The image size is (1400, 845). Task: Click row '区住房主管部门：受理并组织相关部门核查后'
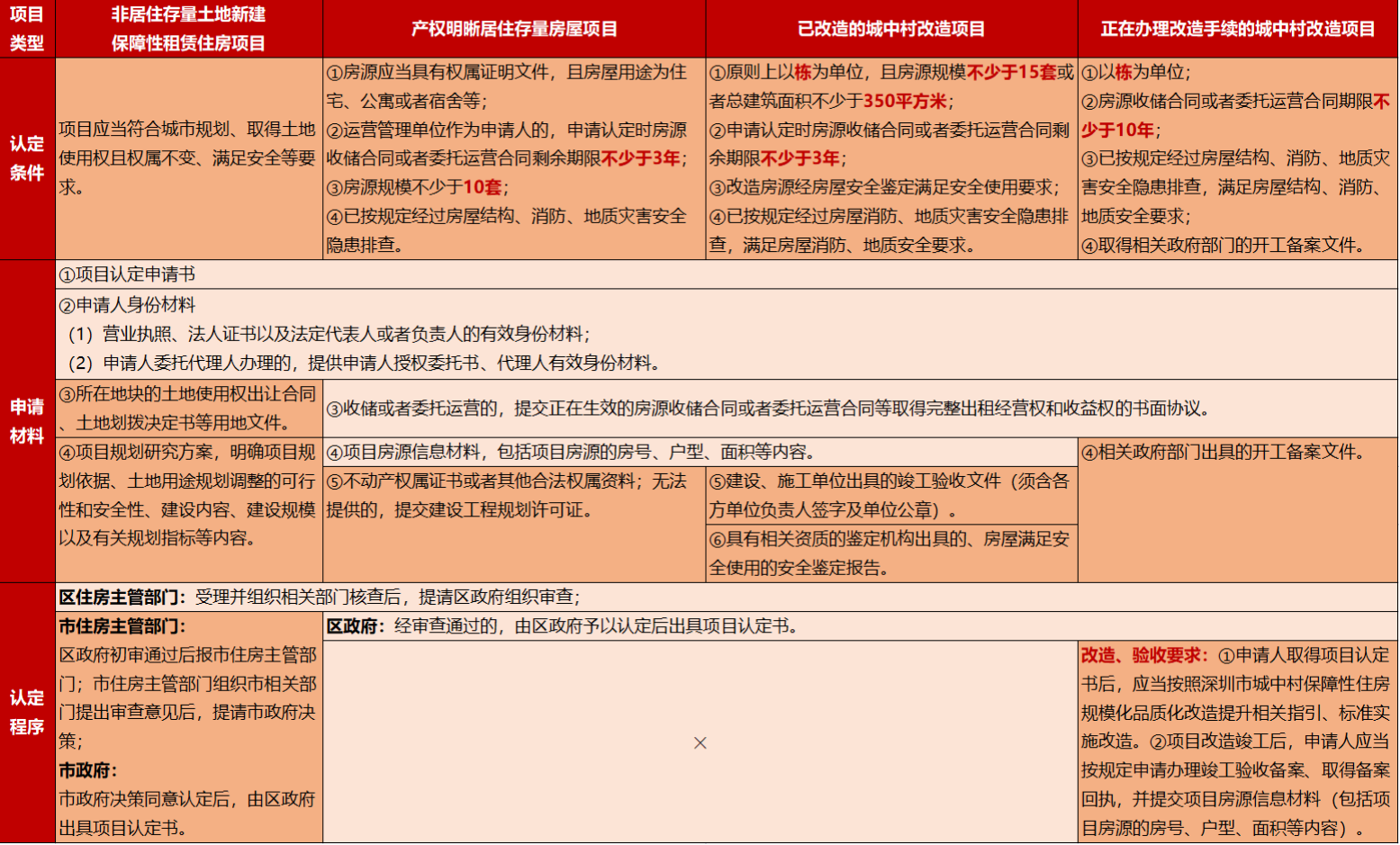(x=727, y=597)
